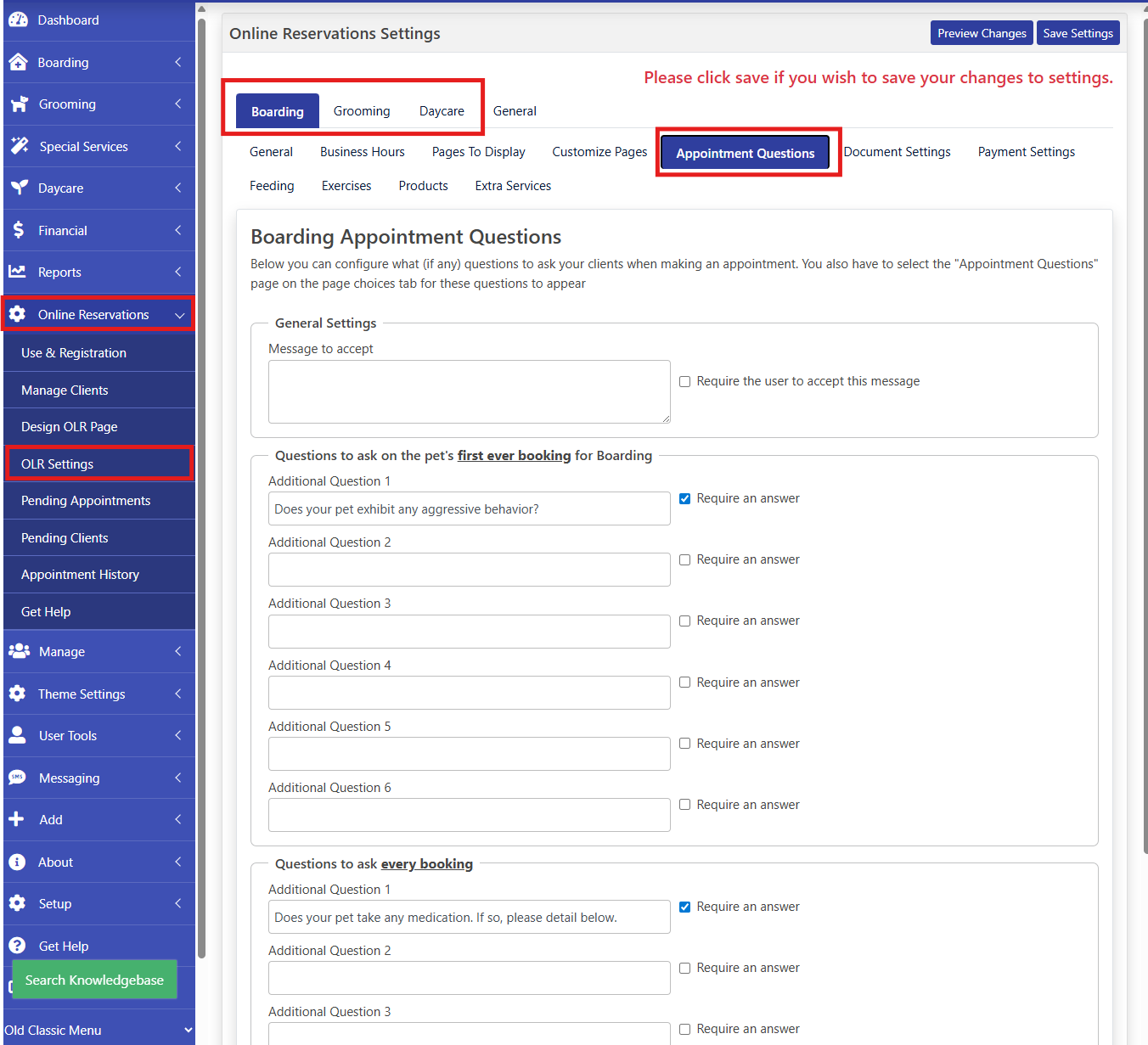Open Pending Appointments in sidebar

[x=99, y=501]
